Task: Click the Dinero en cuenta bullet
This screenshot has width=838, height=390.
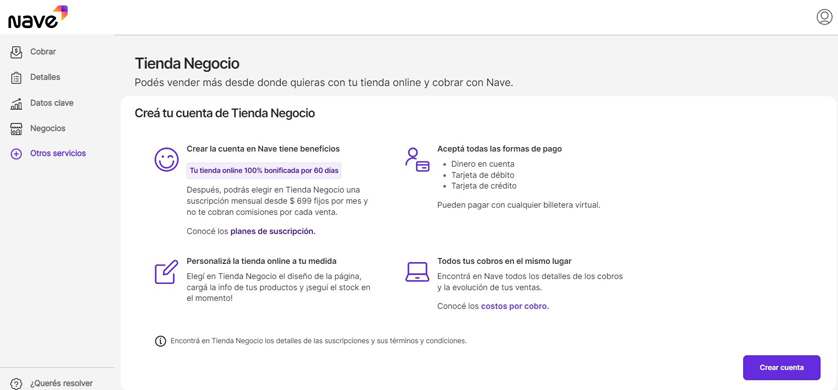Action: (483, 164)
